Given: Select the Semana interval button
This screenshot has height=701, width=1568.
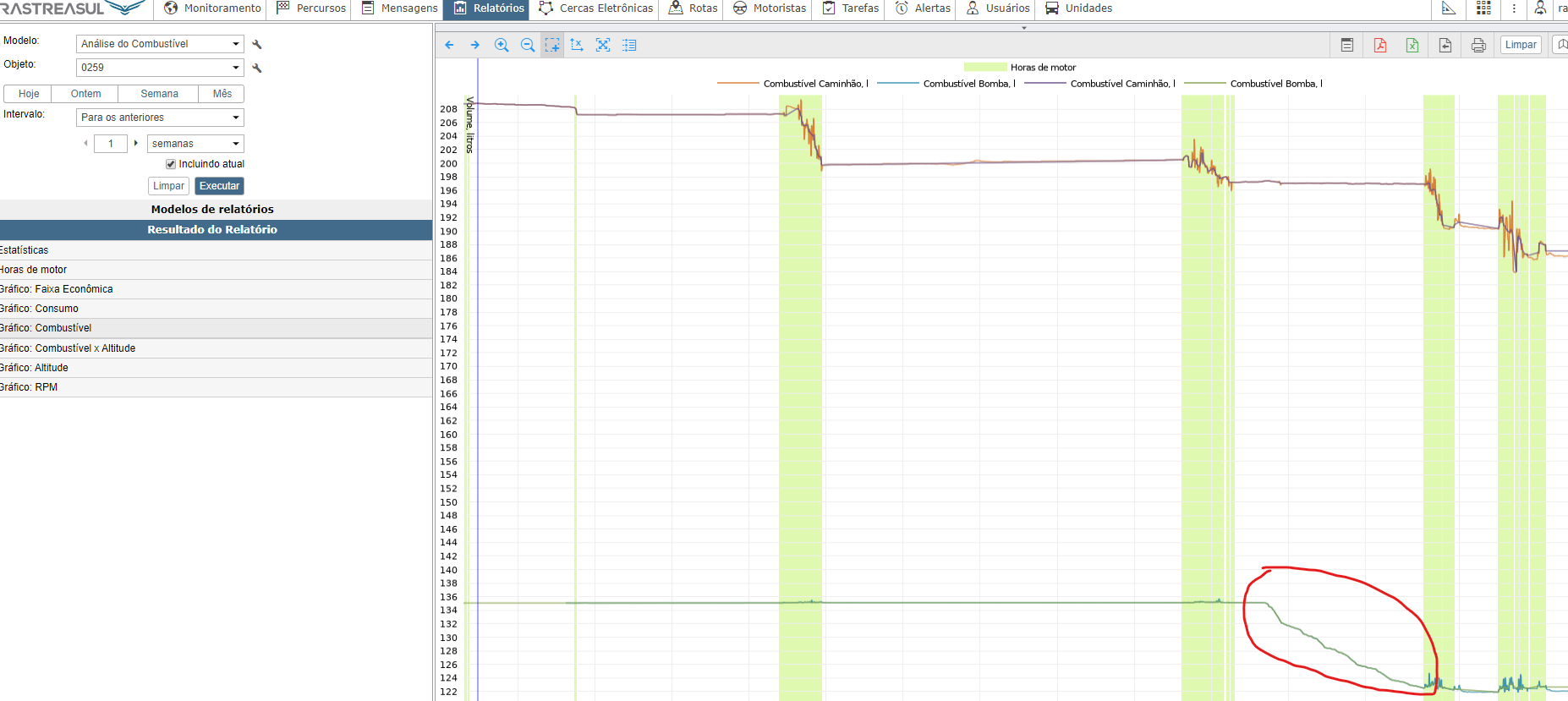Looking at the screenshot, I should (159, 94).
